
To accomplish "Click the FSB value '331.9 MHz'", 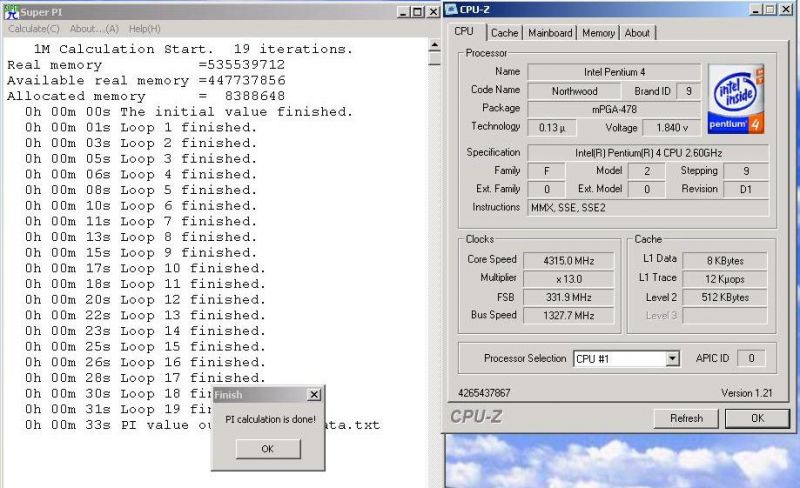I will [568, 298].
